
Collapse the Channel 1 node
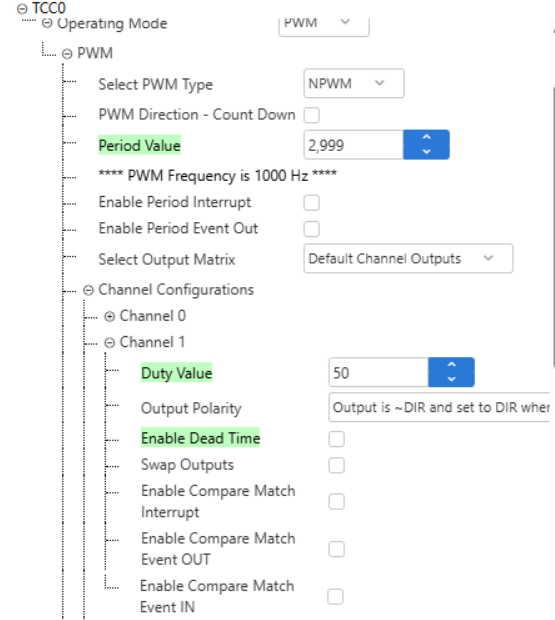[109, 342]
